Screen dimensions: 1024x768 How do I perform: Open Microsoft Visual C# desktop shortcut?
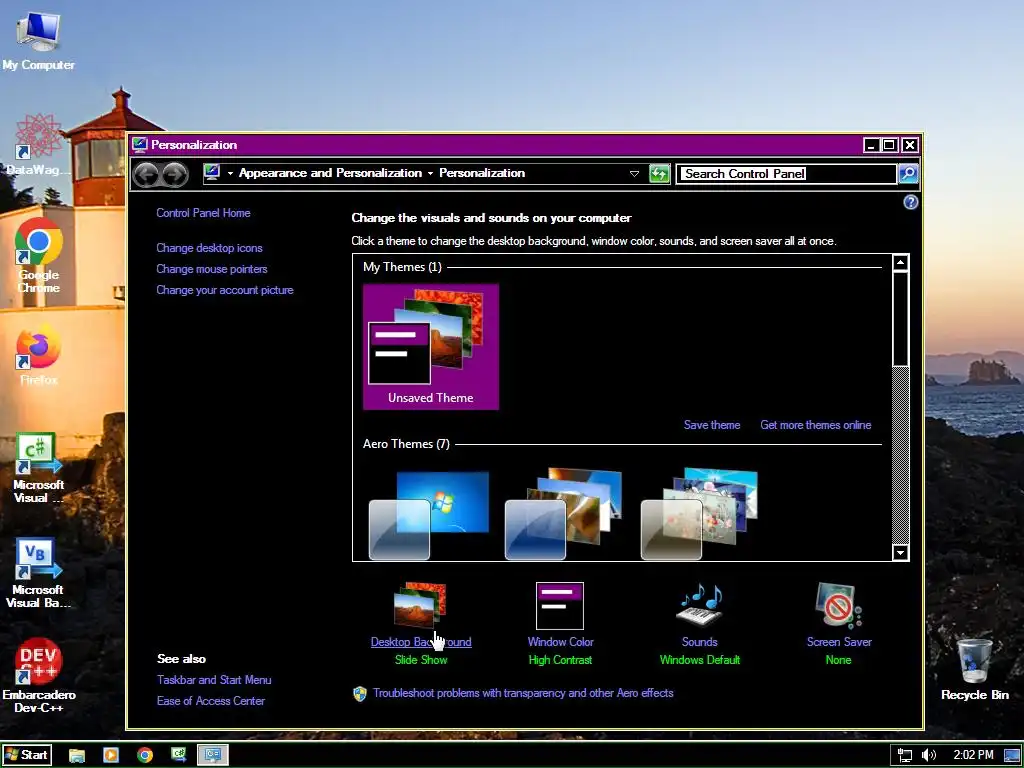pyautogui.click(x=38, y=468)
